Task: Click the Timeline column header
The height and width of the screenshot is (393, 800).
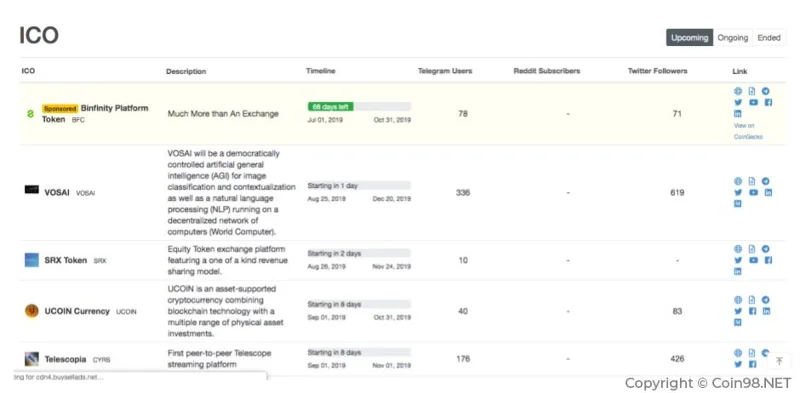Action: pyautogui.click(x=320, y=71)
